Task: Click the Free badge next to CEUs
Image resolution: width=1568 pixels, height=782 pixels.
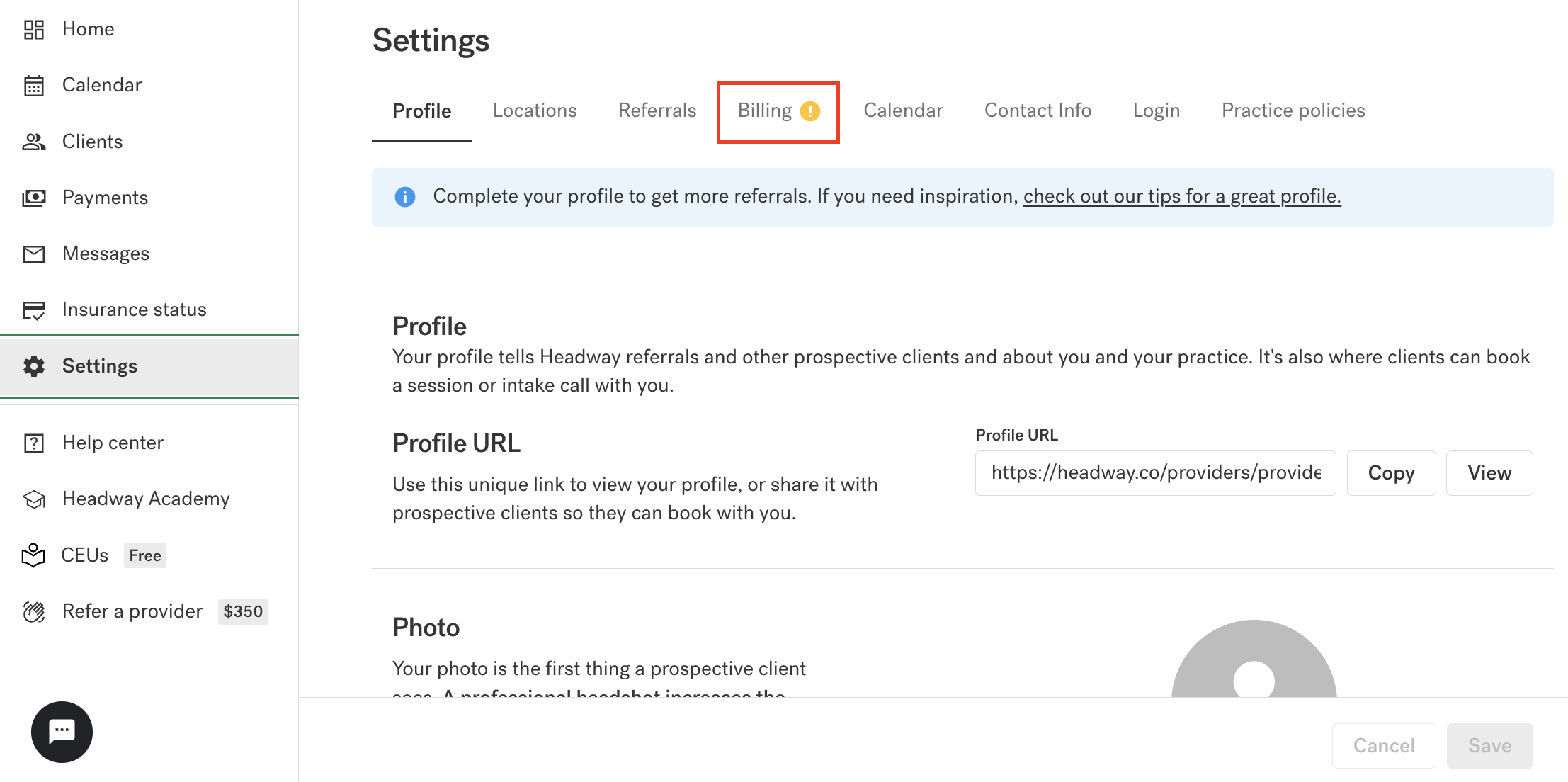Action: (144, 555)
